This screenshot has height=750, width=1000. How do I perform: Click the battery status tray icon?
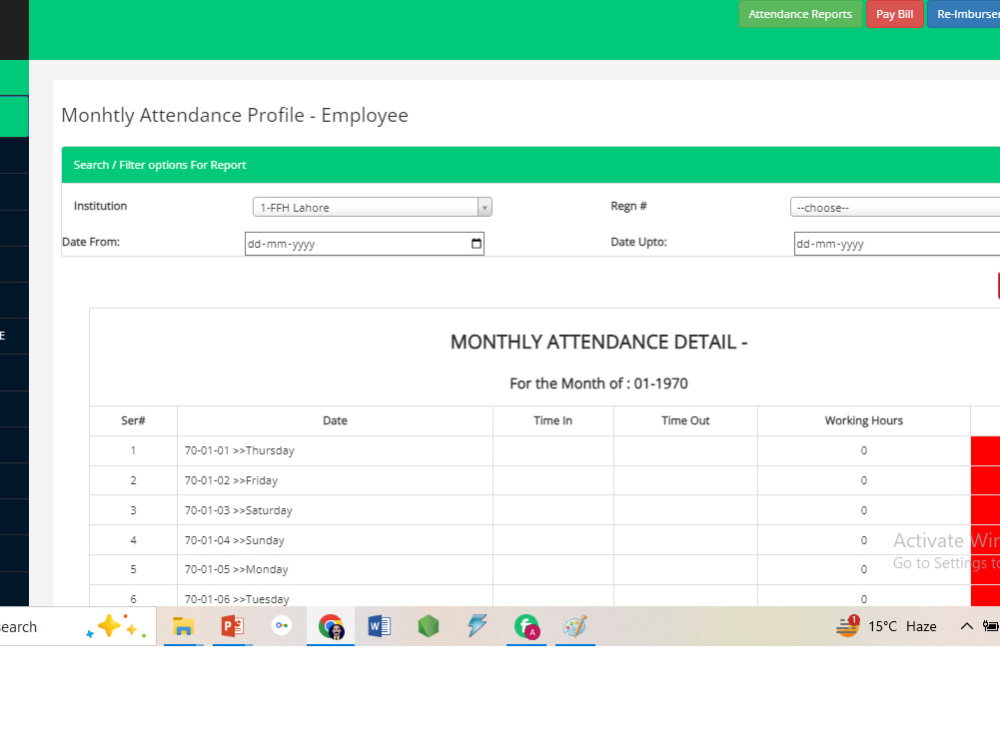click(x=990, y=626)
